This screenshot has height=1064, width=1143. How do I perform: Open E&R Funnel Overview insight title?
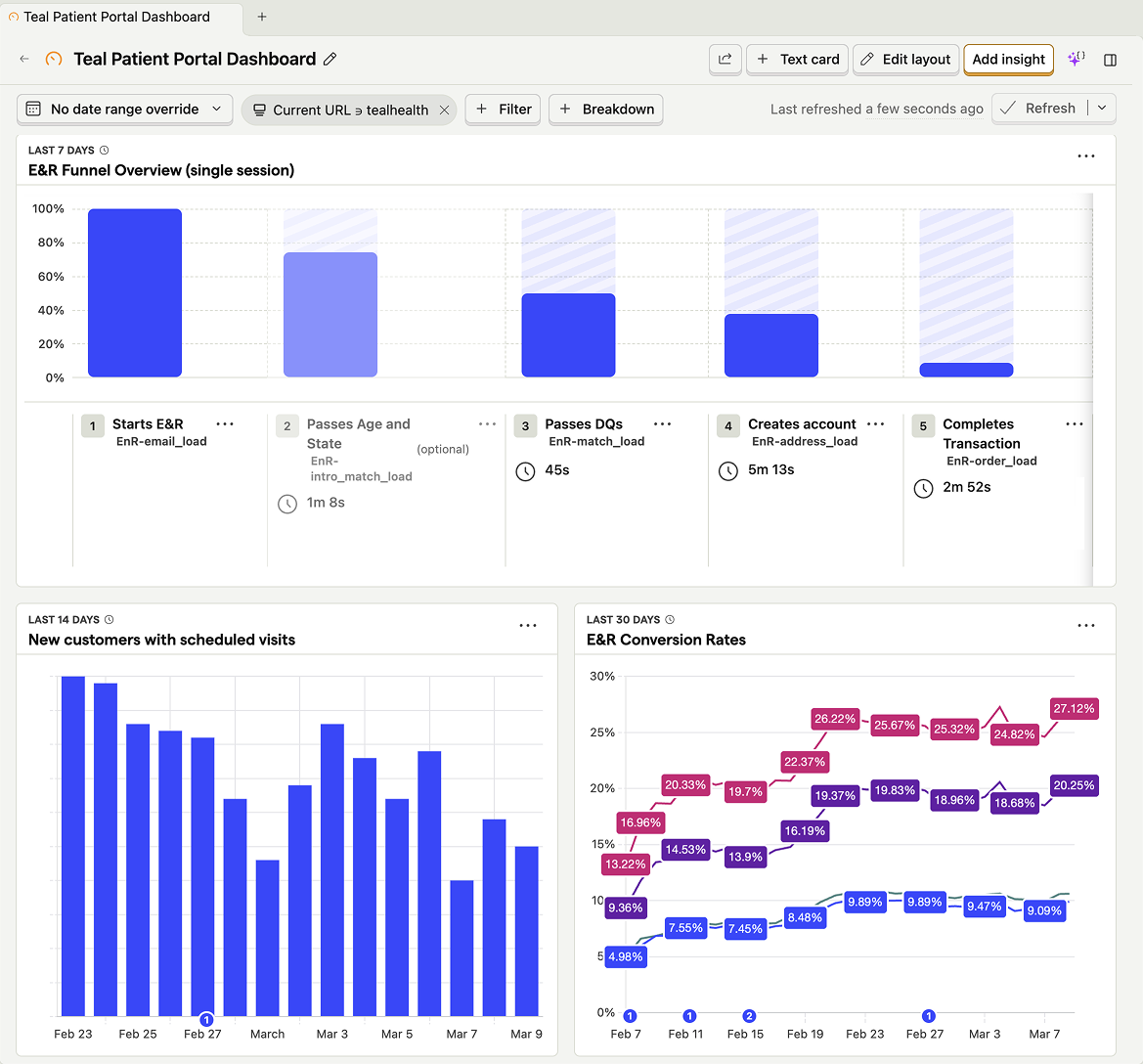(x=161, y=170)
